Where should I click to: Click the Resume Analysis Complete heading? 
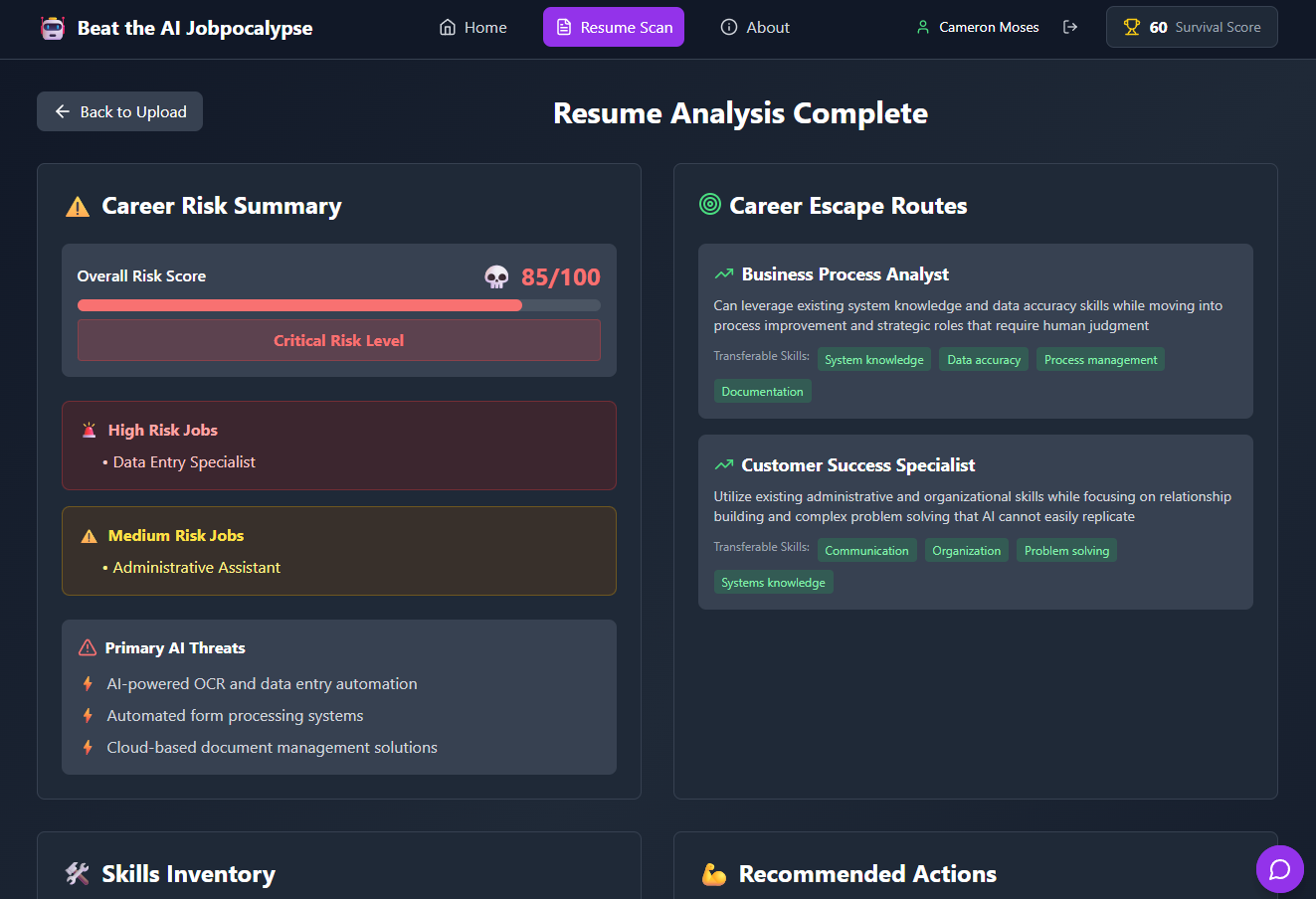pos(740,113)
